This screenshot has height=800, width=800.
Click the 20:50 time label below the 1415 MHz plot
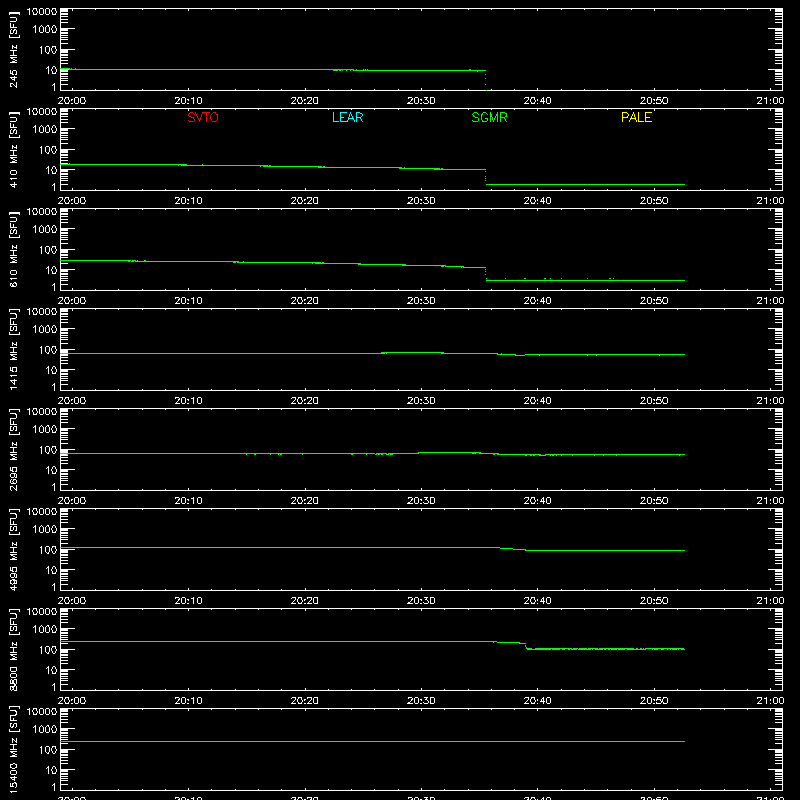pyautogui.click(x=654, y=401)
